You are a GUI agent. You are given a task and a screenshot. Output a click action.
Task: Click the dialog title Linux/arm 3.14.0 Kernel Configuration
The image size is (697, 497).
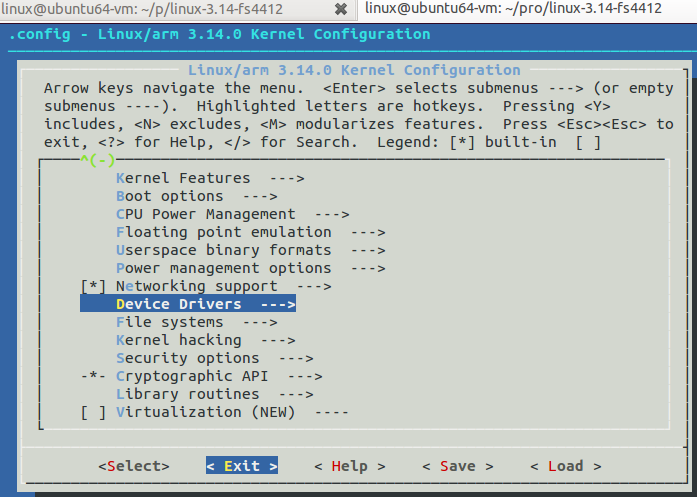[x=354, y=70]
